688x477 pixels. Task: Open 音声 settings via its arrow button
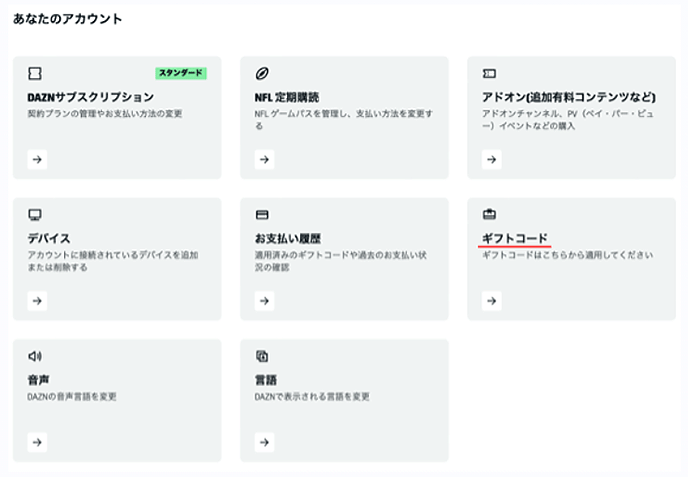pyautogui.click(x=37, y=442)
